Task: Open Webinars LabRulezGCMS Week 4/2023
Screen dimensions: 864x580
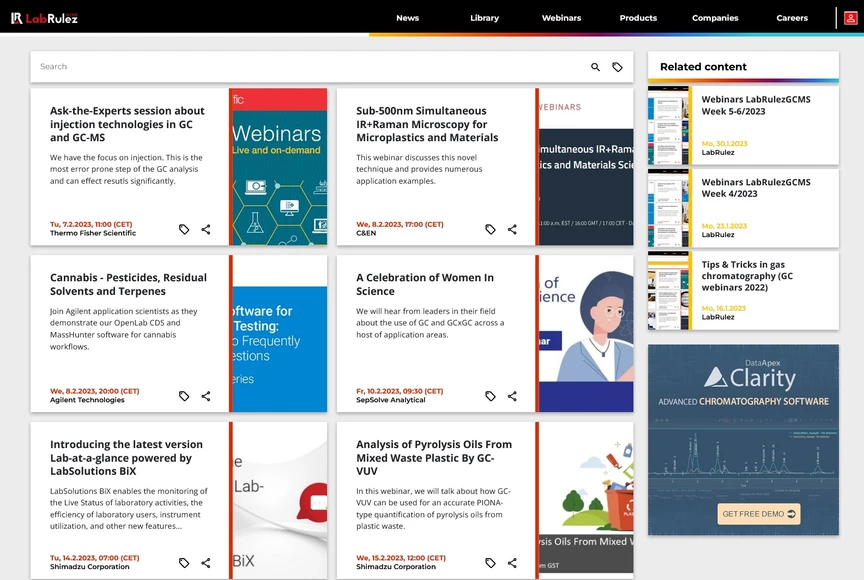Action: click(x=755, y=188)
